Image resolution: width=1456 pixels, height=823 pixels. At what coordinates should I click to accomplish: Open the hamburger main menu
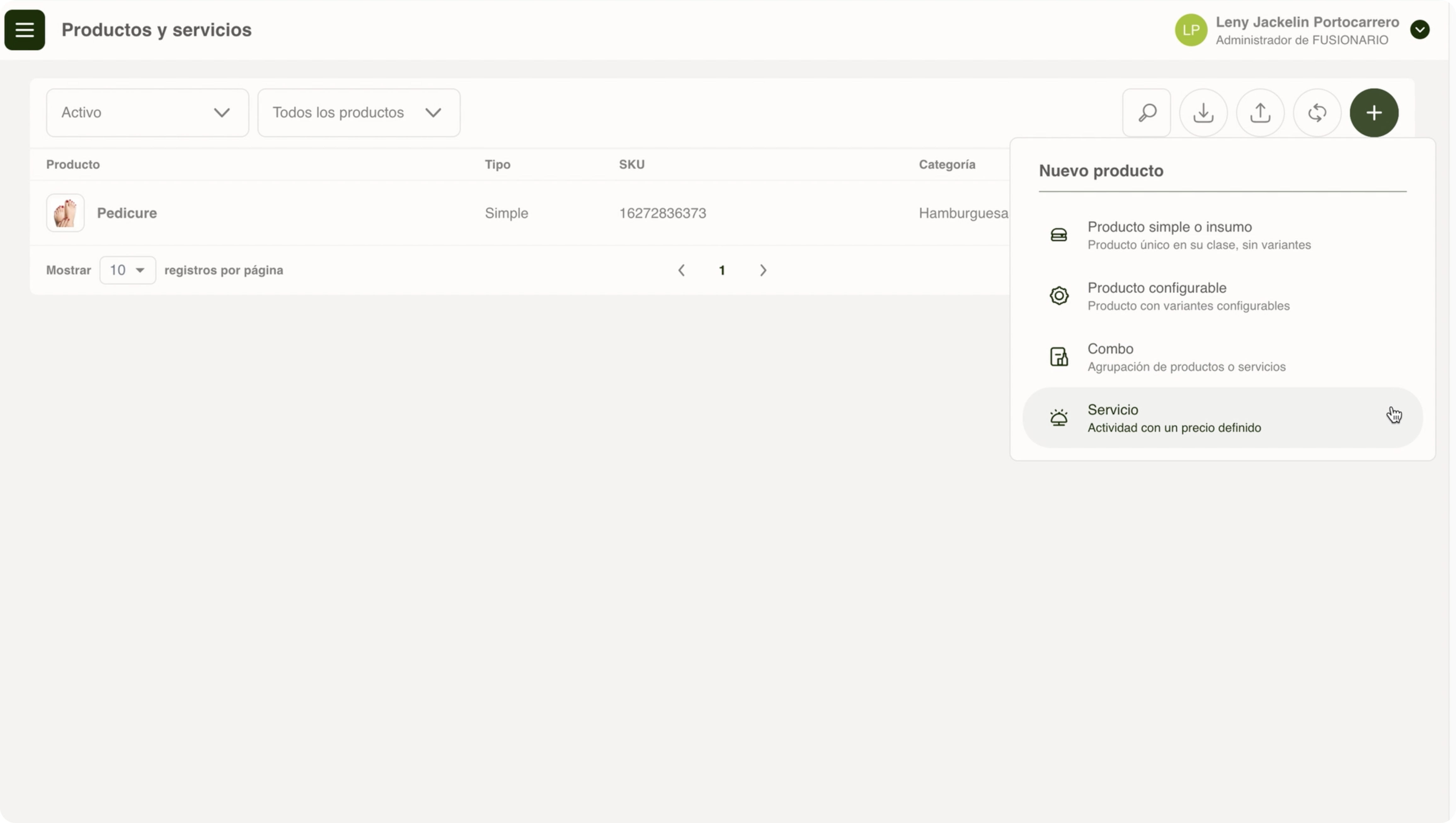(x=24, y=30)
